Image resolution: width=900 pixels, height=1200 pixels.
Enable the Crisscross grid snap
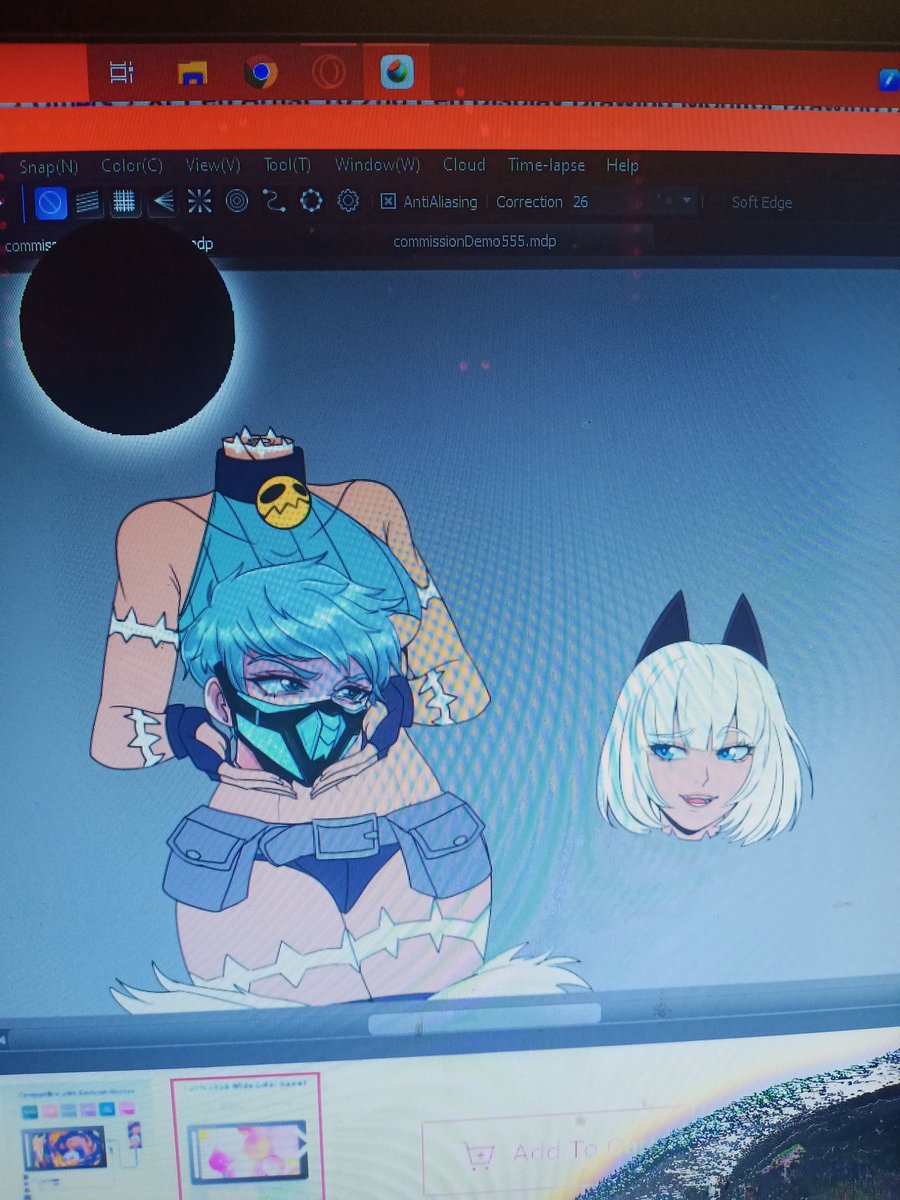124,202
